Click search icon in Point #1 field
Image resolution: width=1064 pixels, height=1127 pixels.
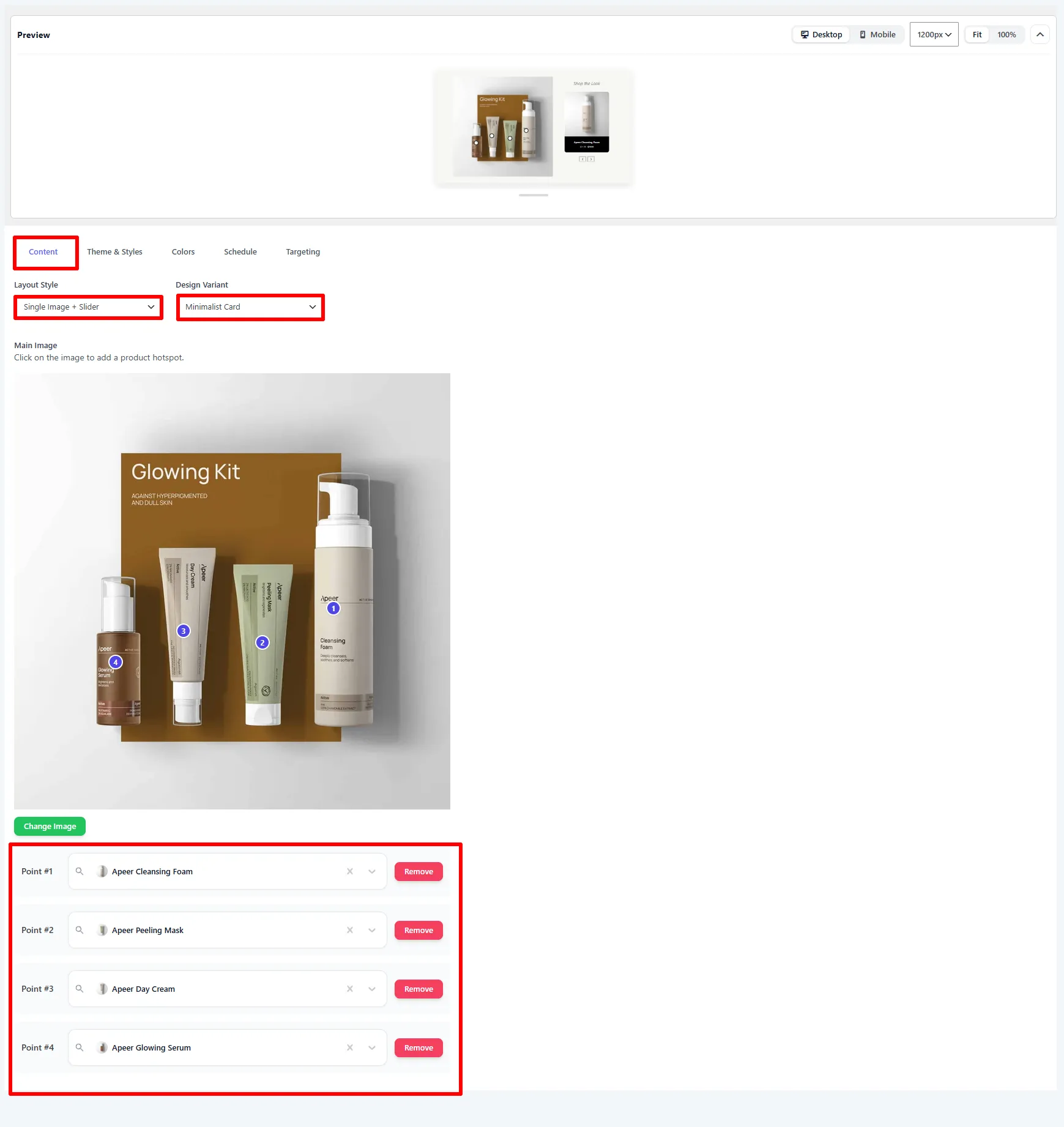80,871
